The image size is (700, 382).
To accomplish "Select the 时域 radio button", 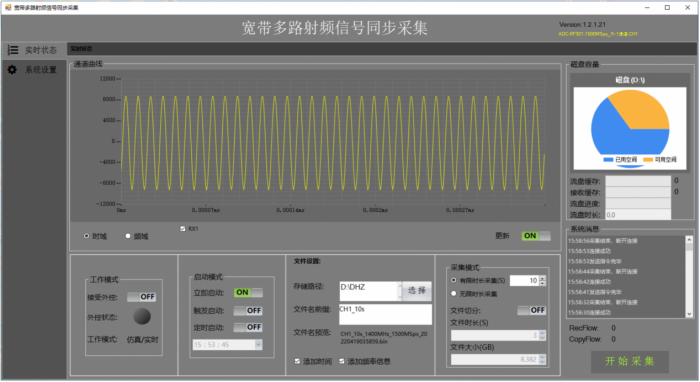I will point(87,236).
